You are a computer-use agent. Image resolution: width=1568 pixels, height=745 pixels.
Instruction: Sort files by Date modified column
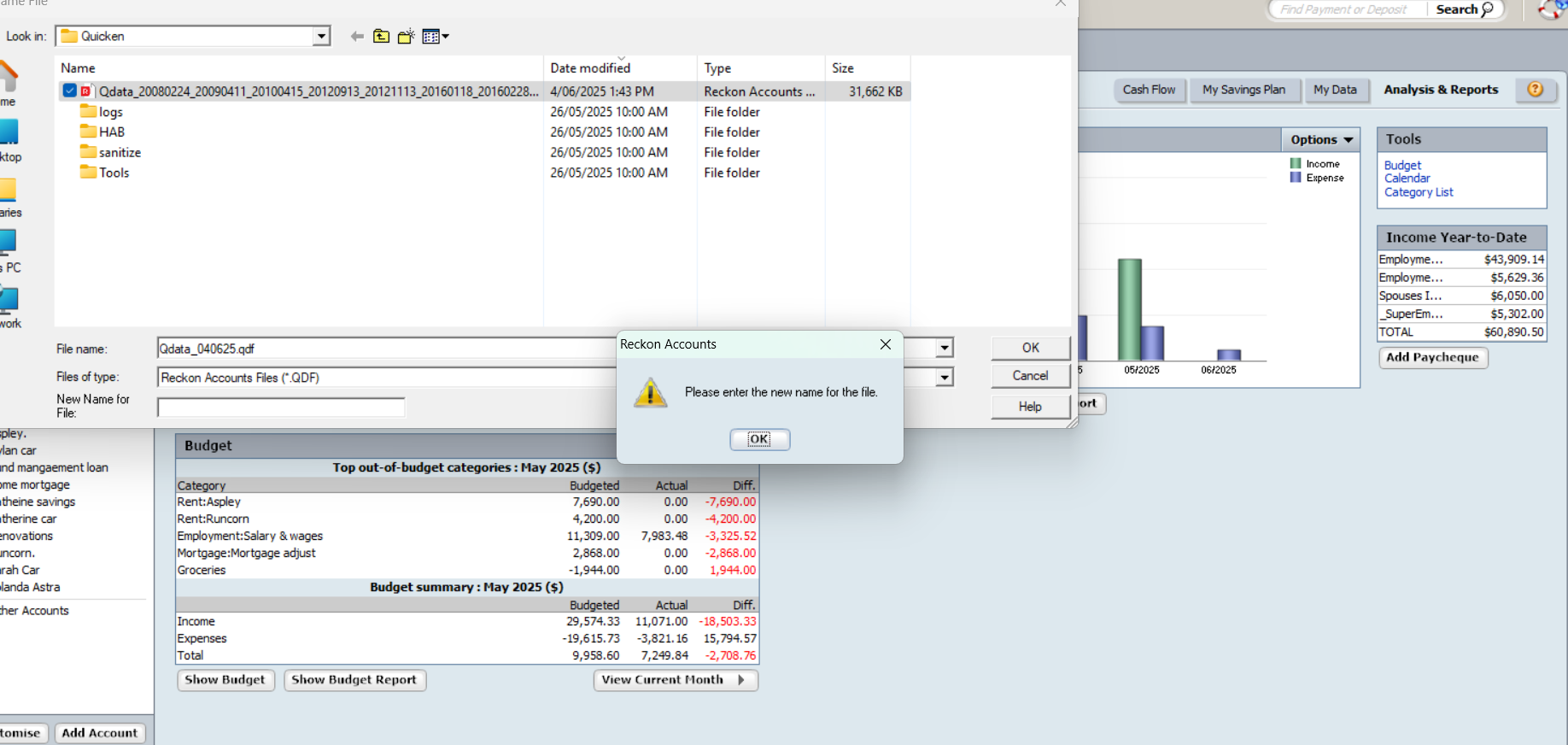pyautogui.click(x=620, y=68)
